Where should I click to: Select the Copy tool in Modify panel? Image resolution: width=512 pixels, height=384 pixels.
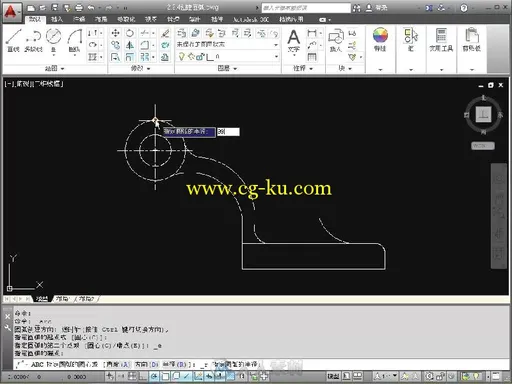[x=115, y=45]
